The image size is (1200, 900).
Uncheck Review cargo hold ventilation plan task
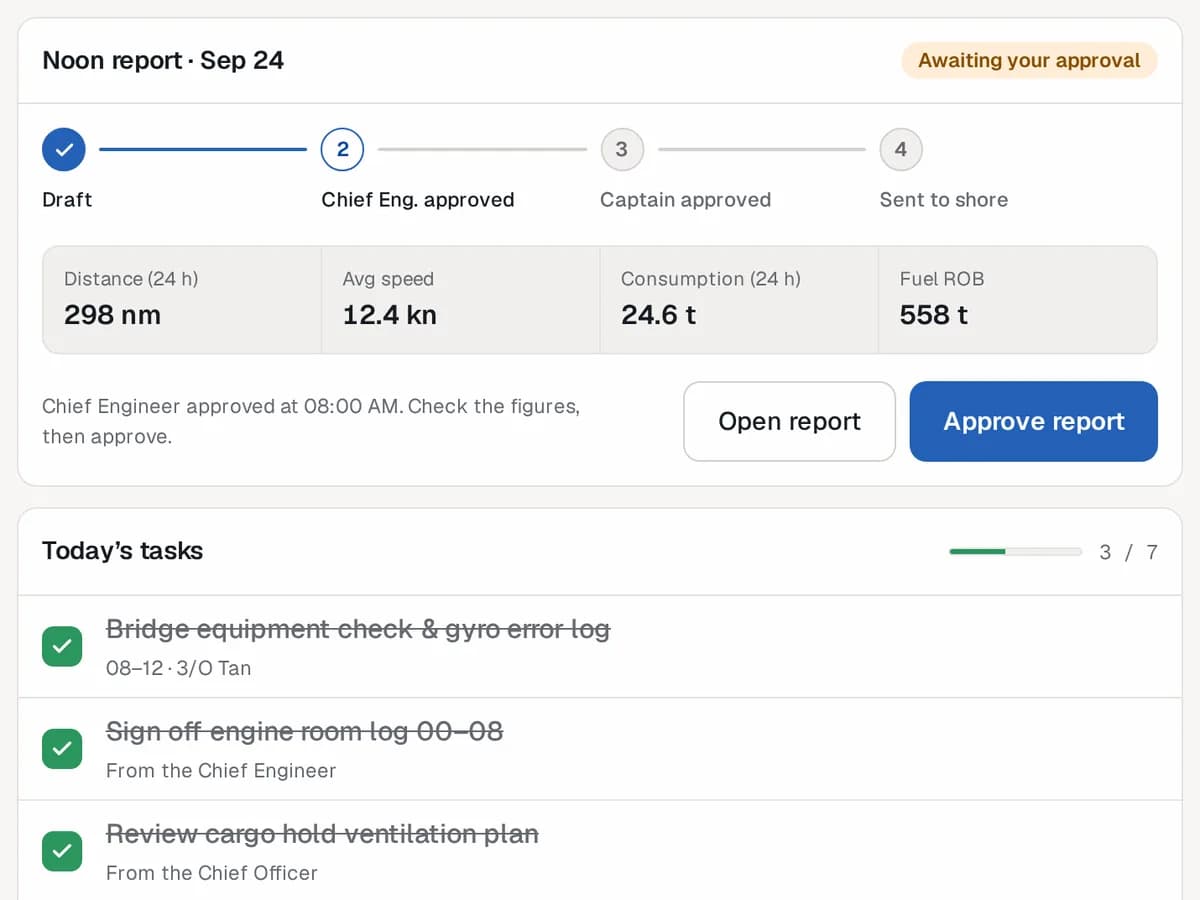coord(62,850)
